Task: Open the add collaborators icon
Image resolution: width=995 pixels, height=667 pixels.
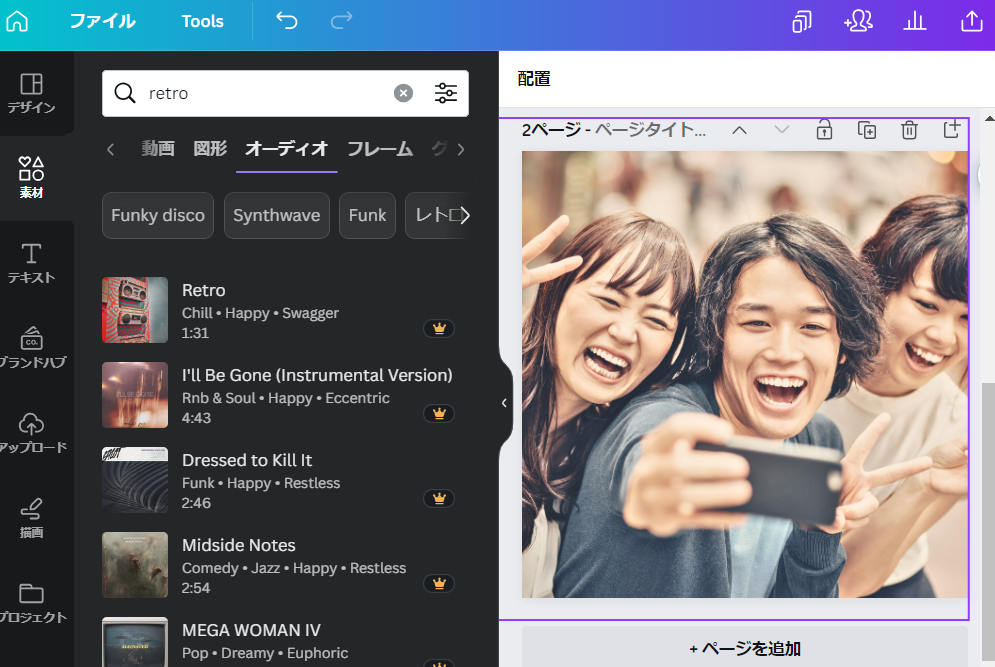Action: (858, 21)
